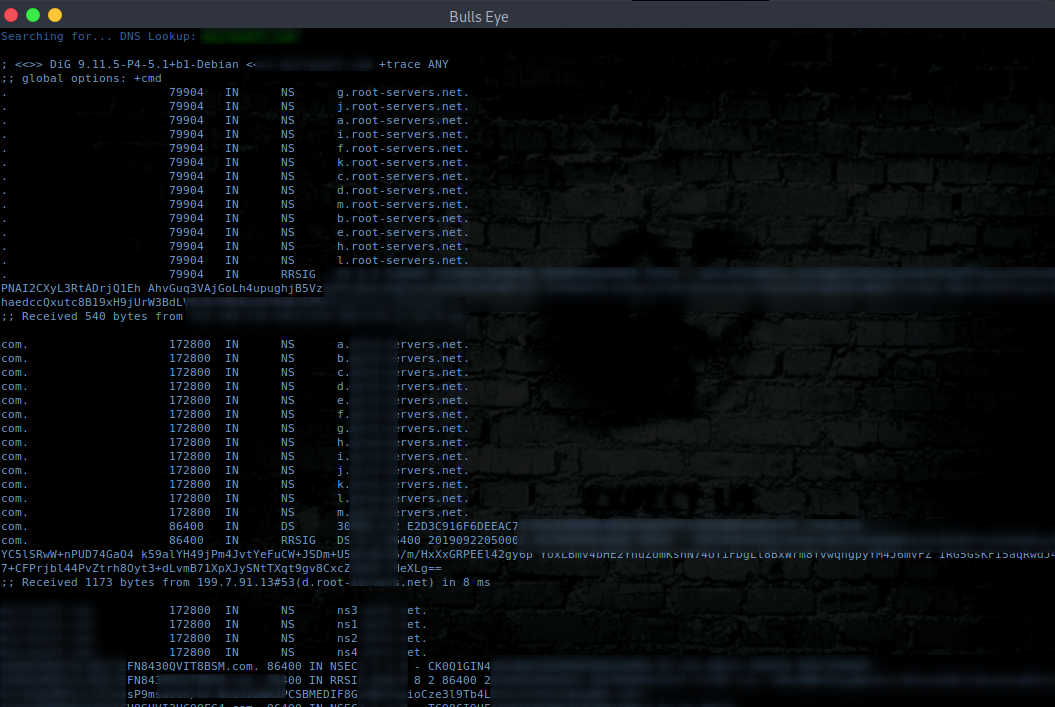Viewport: 1055px width, 707px height.
Task: Click the PCSBMEDIF8G signature fragment
Action: [x=320, y=694]
